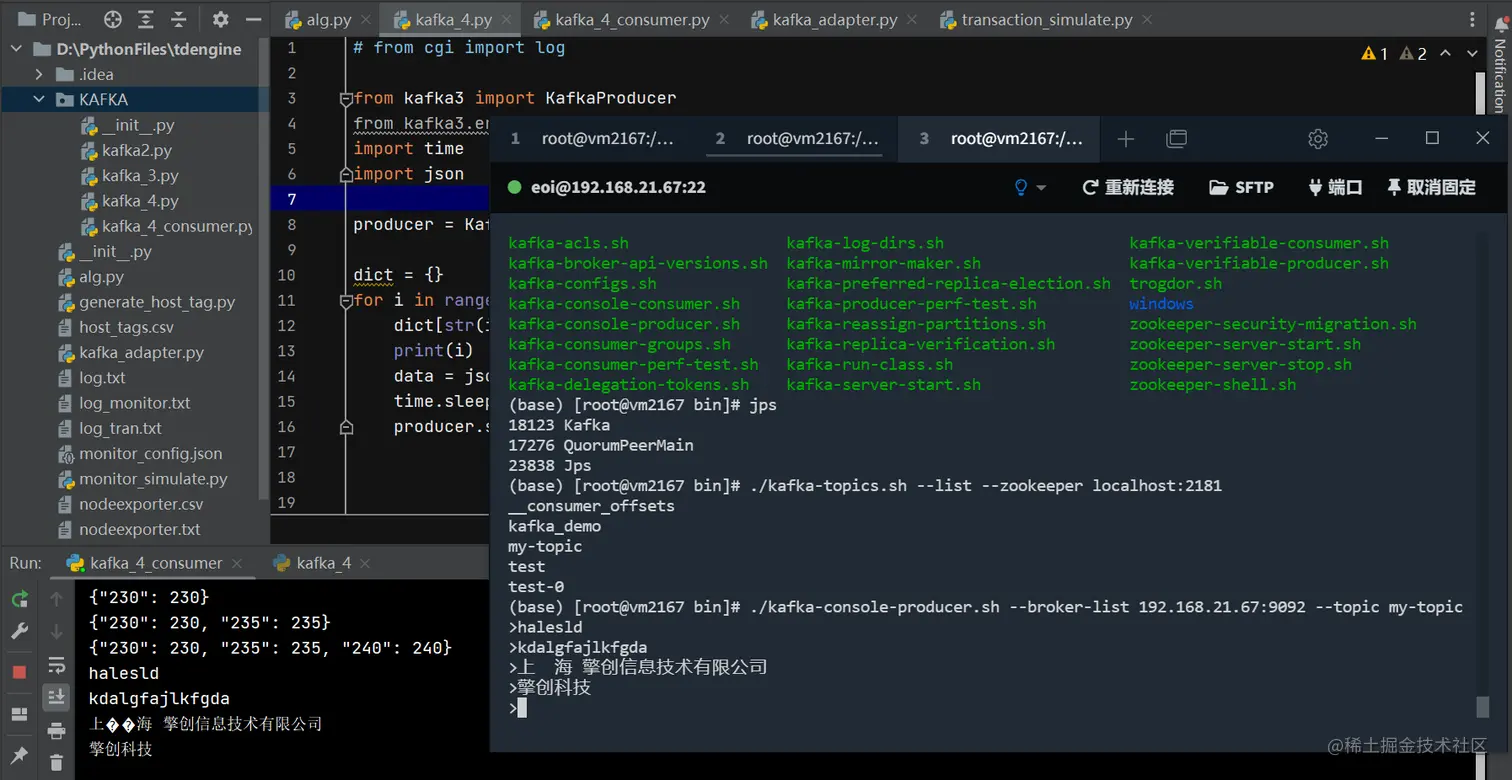Viewport: 1512px width, 780px height.
Task: Click the two weak warnings indicator
Action: [x=1413, y=54]
